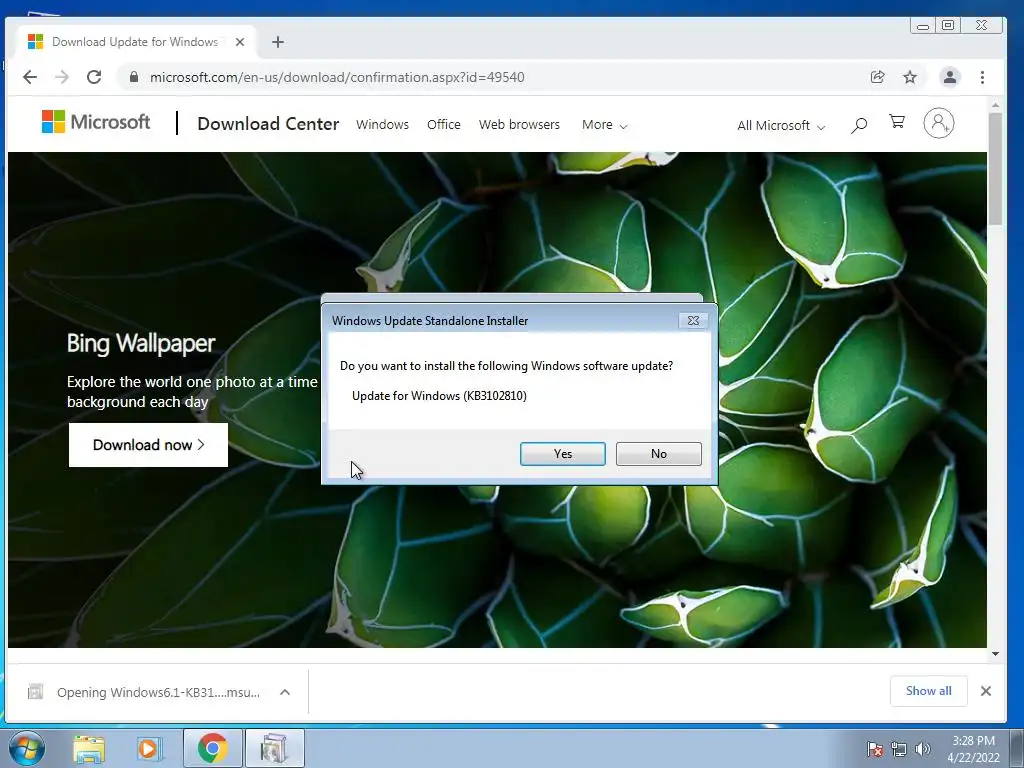The height and width of the screenshot is (768, 1024).
Task: Open Windows Explorer from the taskbar
Action: pos(89,749)
